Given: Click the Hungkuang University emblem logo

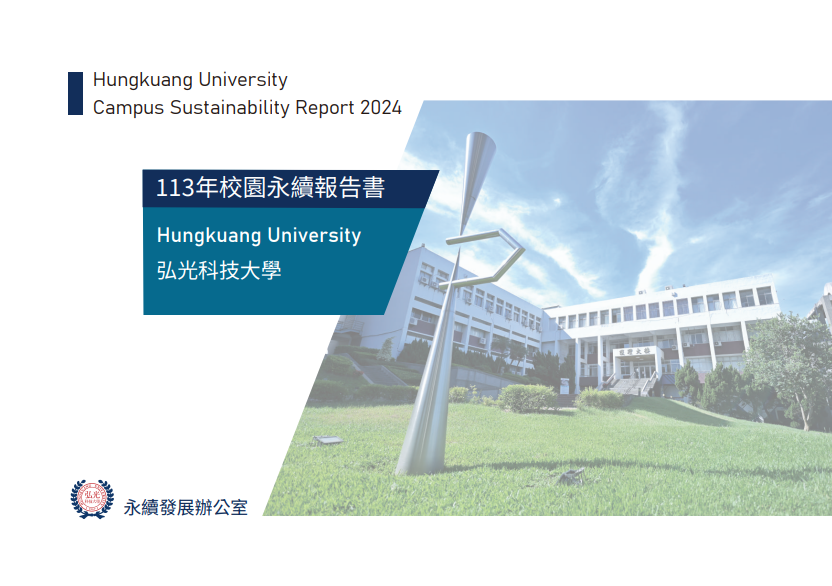Looking at the screenshot, I should pos(92,499).
